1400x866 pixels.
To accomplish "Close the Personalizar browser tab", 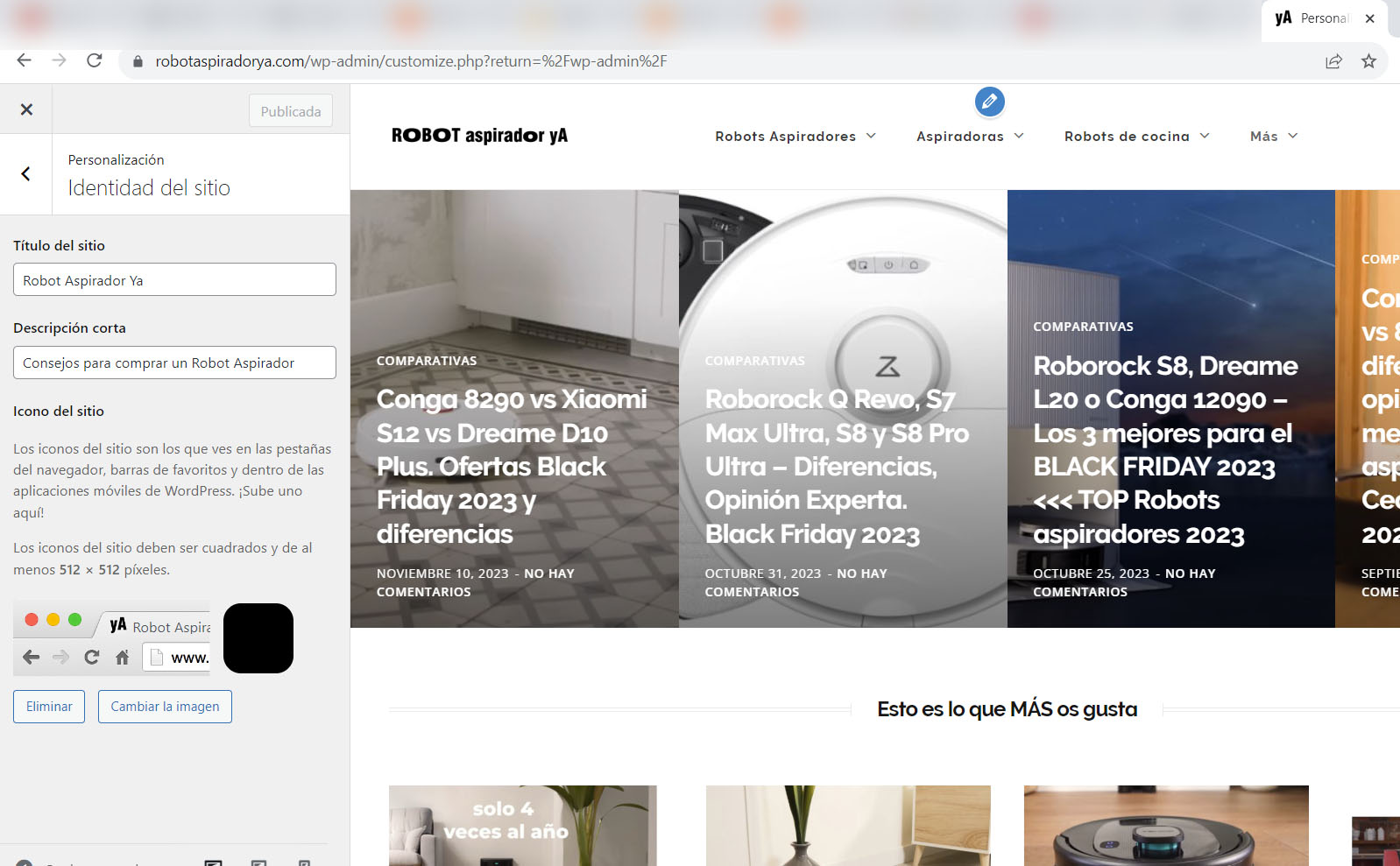I will (x=1369, y=18).
